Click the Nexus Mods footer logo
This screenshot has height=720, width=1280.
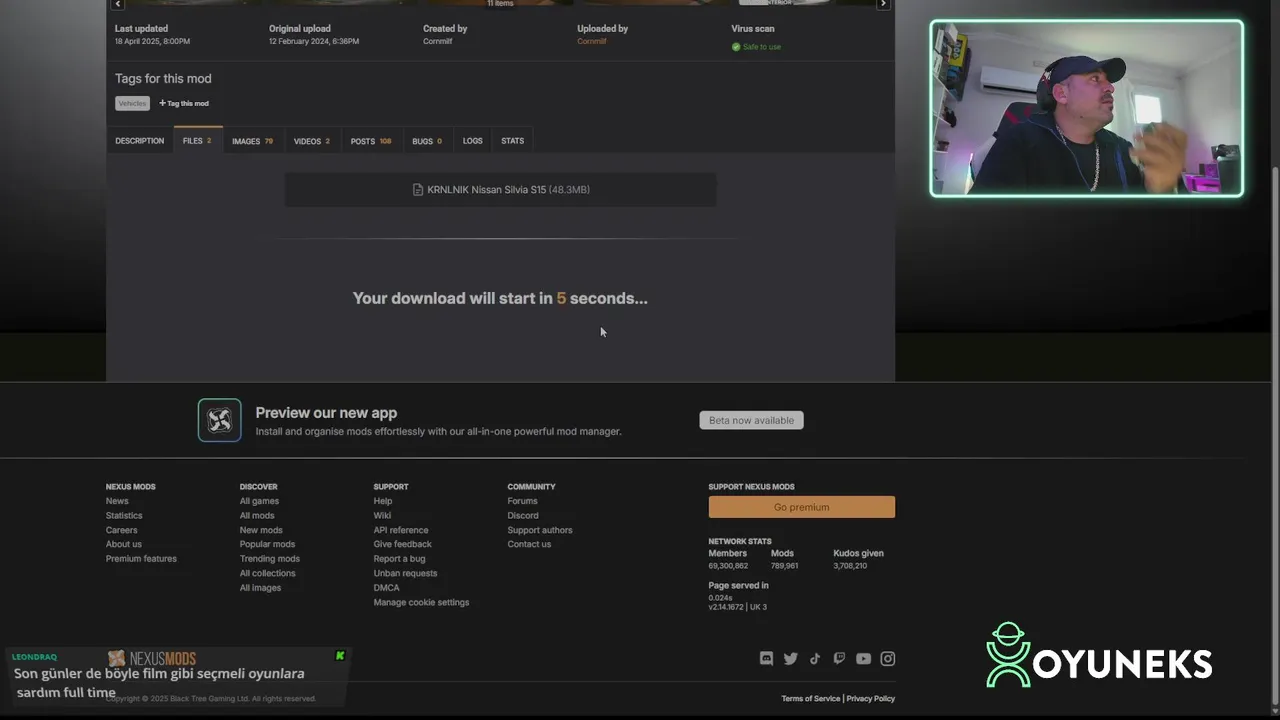152,659
